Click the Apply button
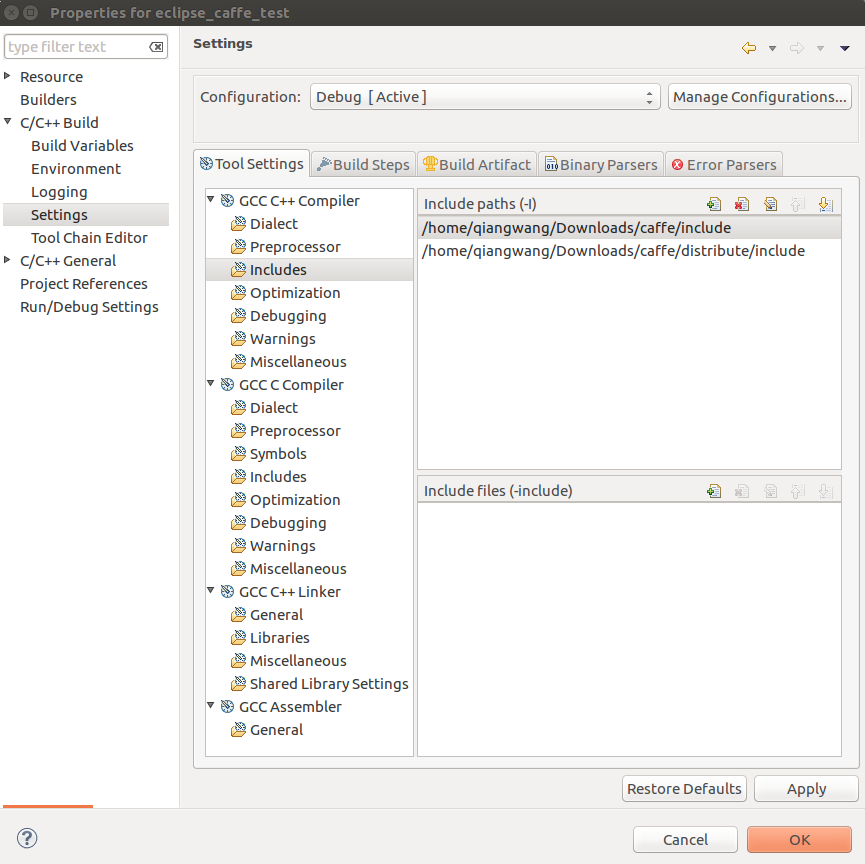 pyautogui.click(x=806, y=789)
